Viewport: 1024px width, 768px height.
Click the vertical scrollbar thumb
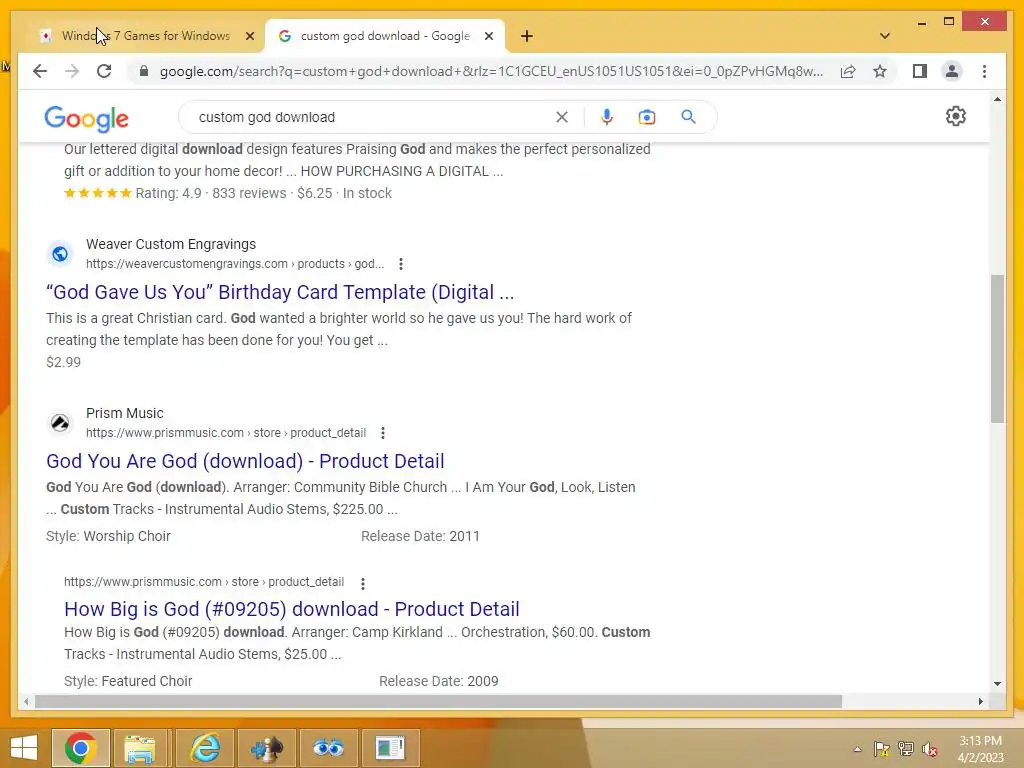(997, 349)
